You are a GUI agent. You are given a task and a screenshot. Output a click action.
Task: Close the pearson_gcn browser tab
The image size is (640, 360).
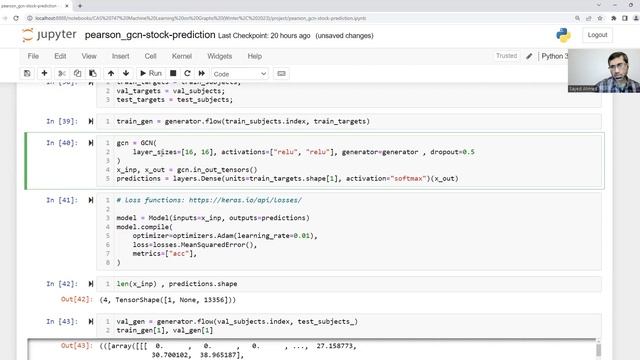(x=67, y=6)
